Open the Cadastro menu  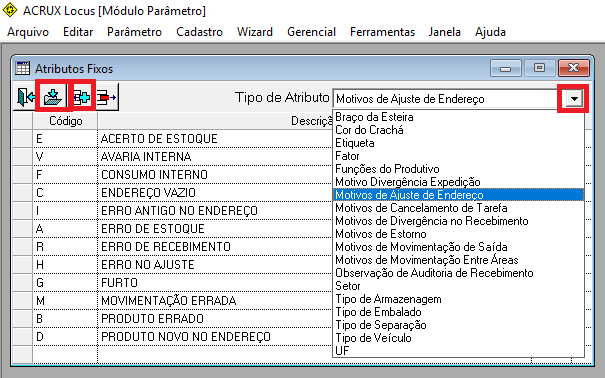pyautogui.click(x=199, y=32)
